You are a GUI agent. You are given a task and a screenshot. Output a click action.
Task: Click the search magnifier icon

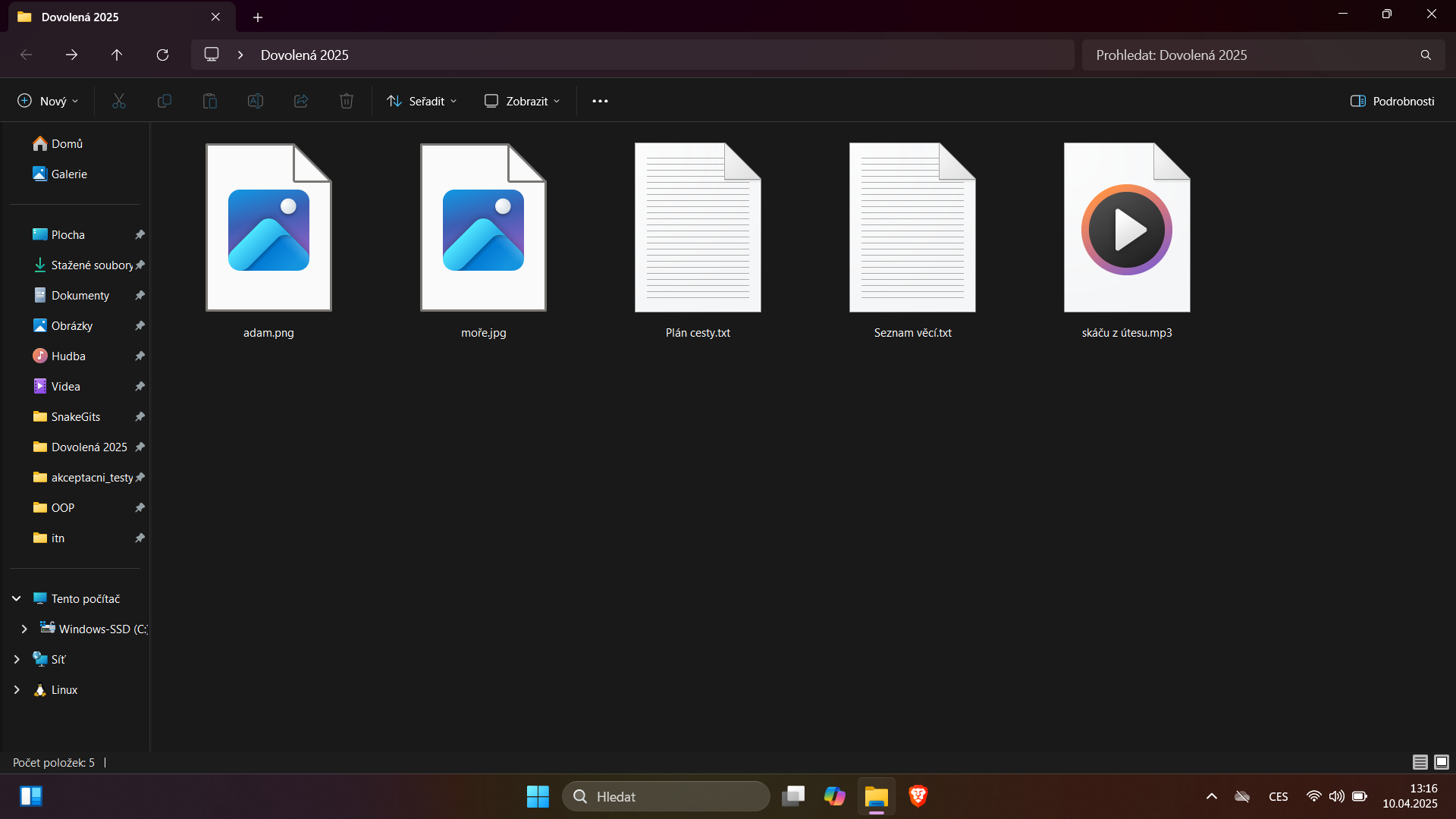pos(1425,55)
